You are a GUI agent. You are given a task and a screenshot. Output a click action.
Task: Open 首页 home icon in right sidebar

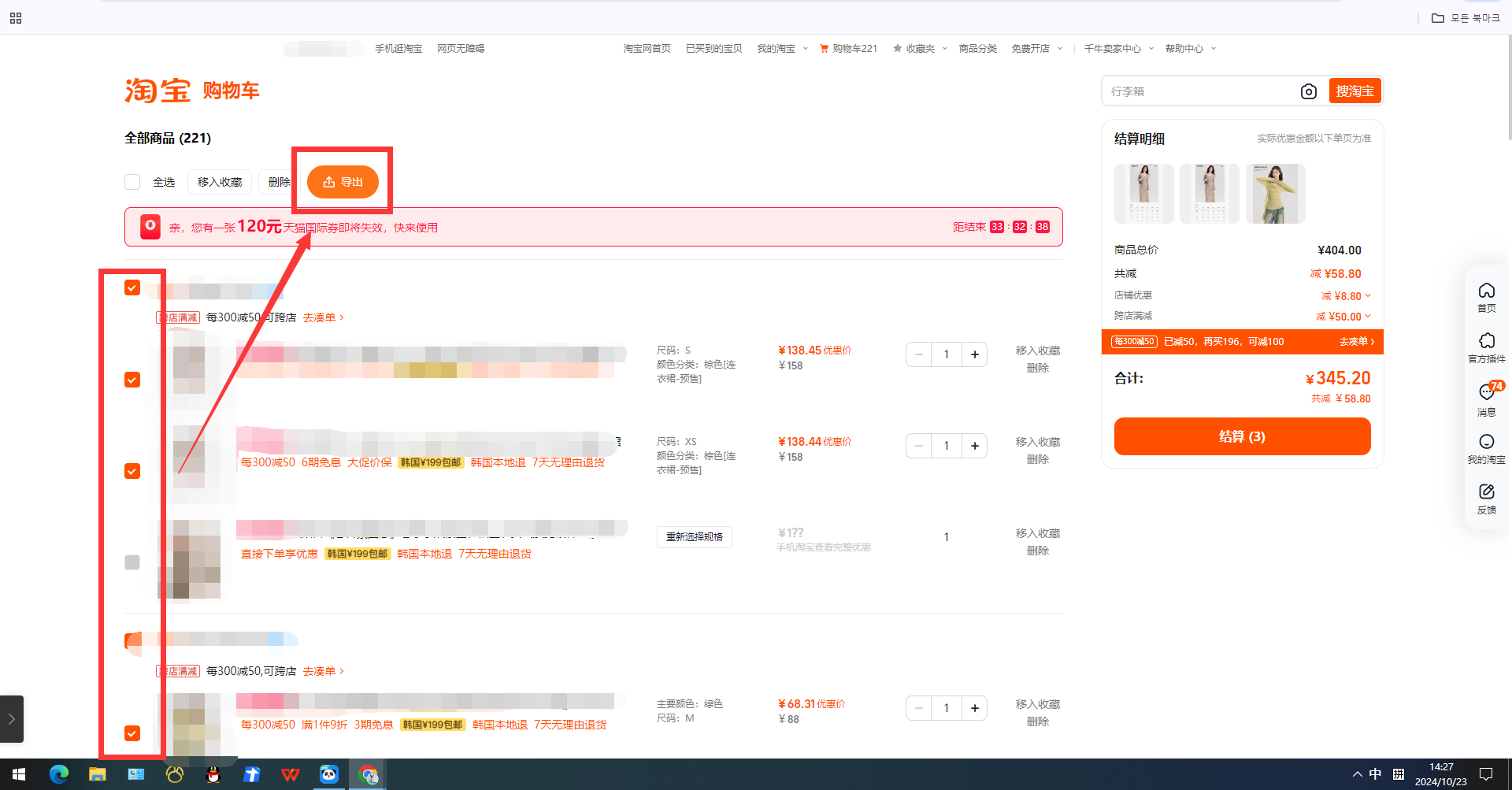[x=1486, y=297]
